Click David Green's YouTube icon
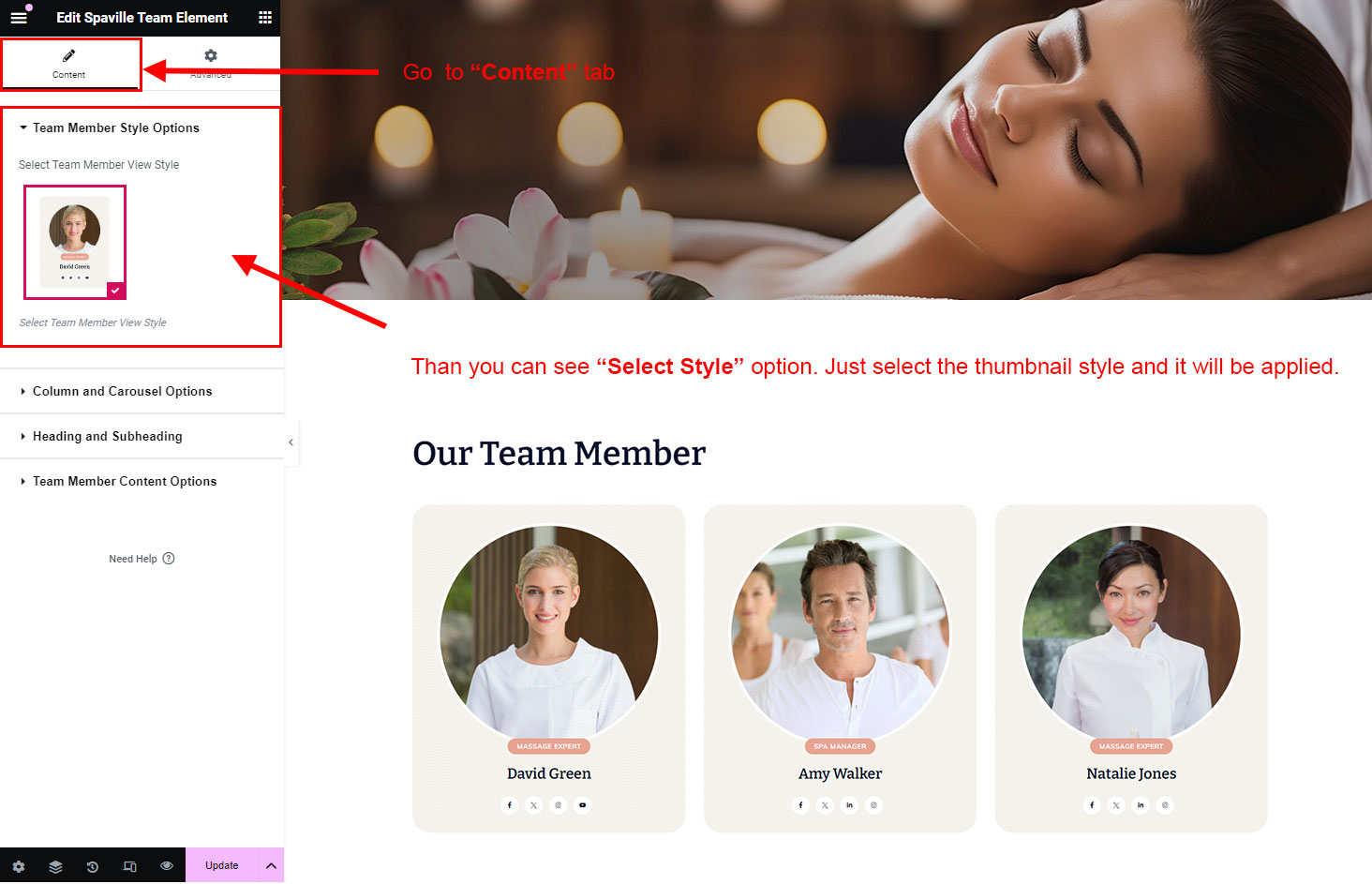This screenshot has height=884, width=1372. click(583, 805)
